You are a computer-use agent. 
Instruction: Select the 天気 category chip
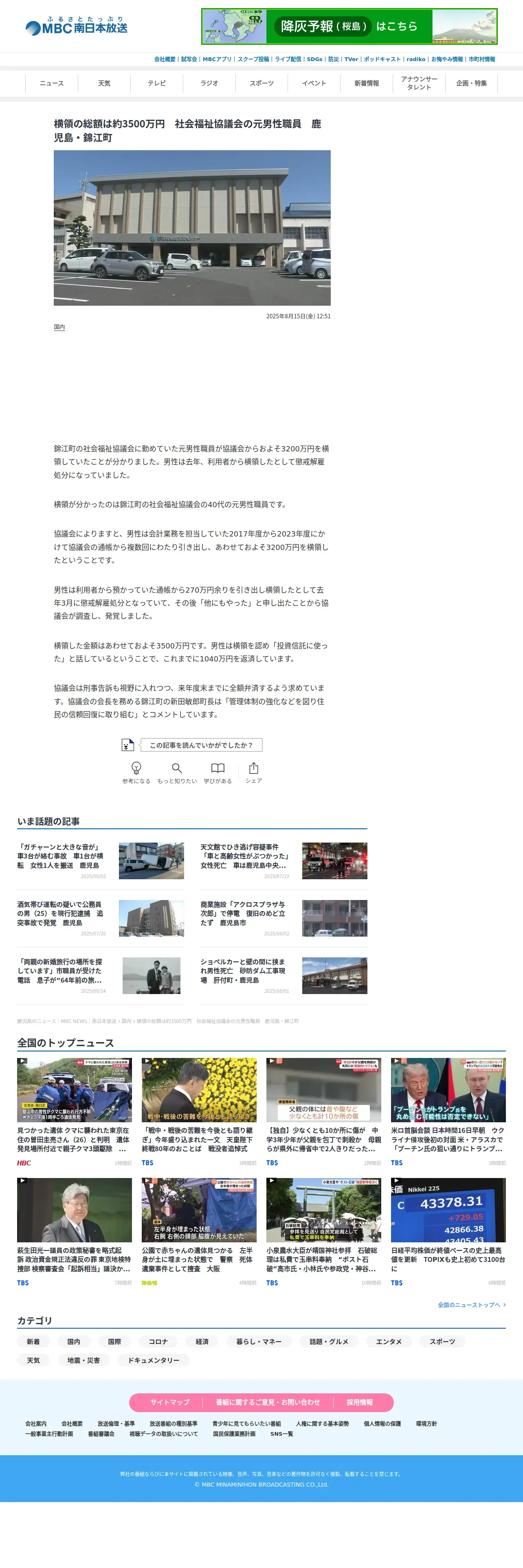point(33,1360)
